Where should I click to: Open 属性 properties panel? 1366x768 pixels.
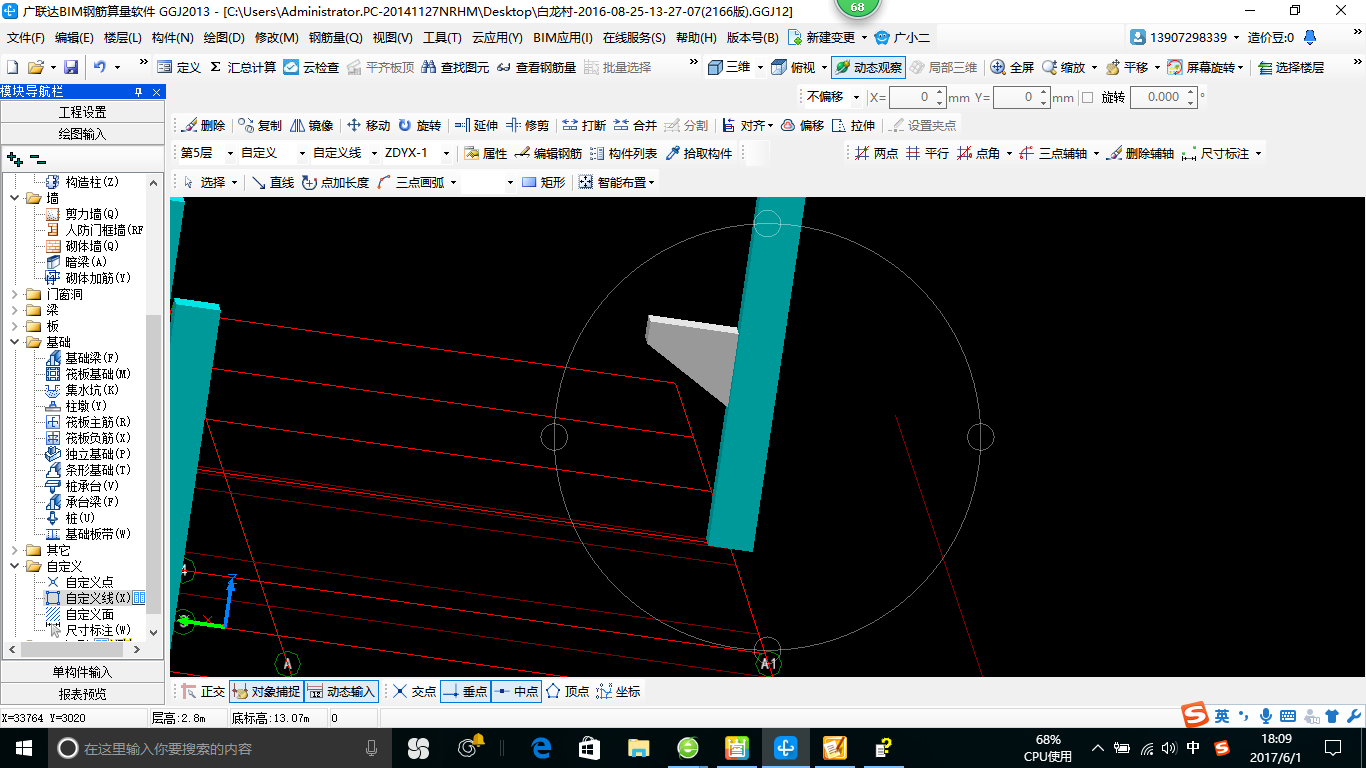(486, 153)
